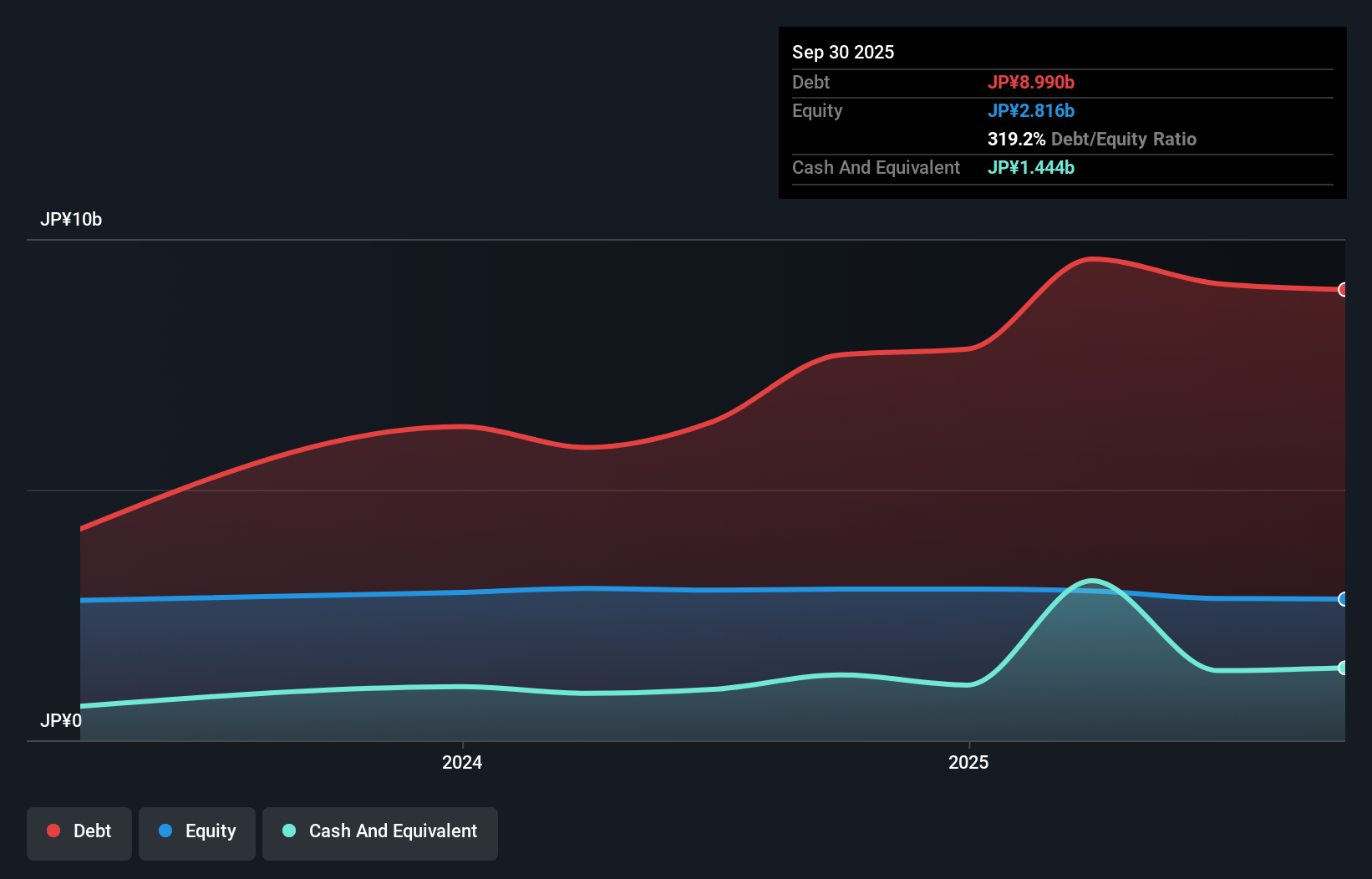Image resolution: width=1372 pixels, height=879 pixels.
Task: Click the peak of the cash spike curve
Action: coord(1091,581)
